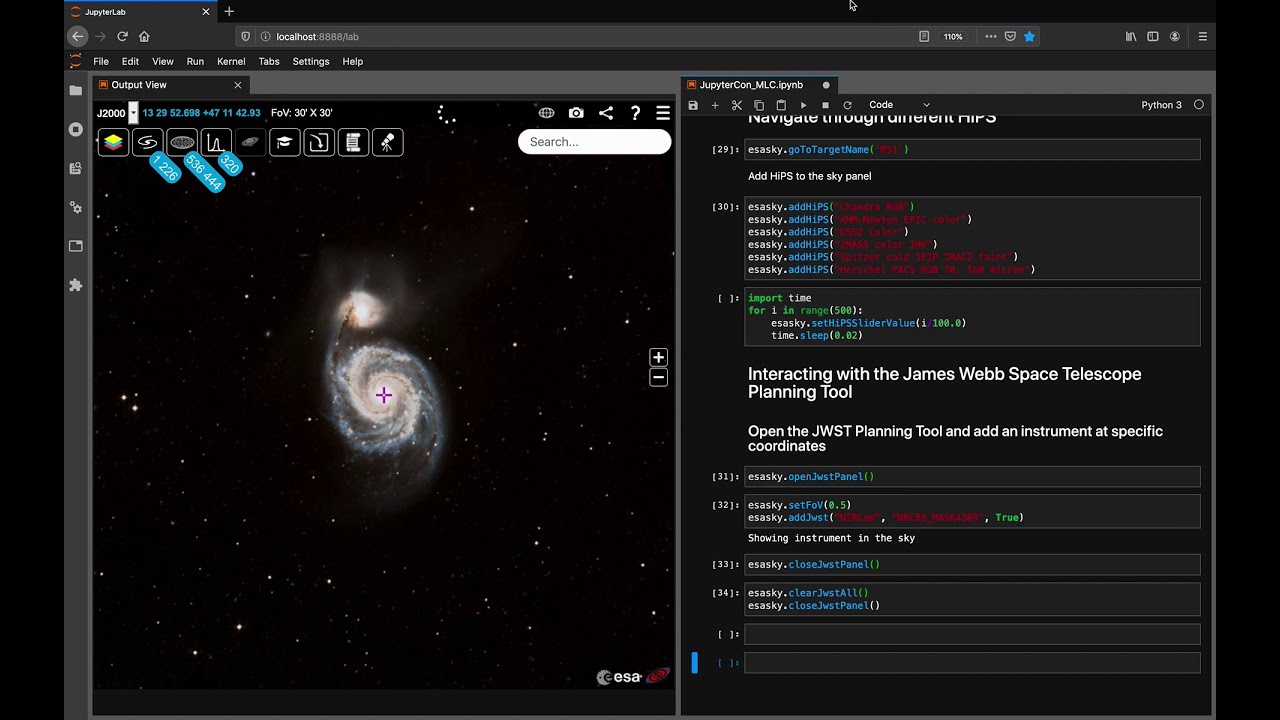Click the Python 3 kernel name
1280x720 pixels.
point(1161,105)
